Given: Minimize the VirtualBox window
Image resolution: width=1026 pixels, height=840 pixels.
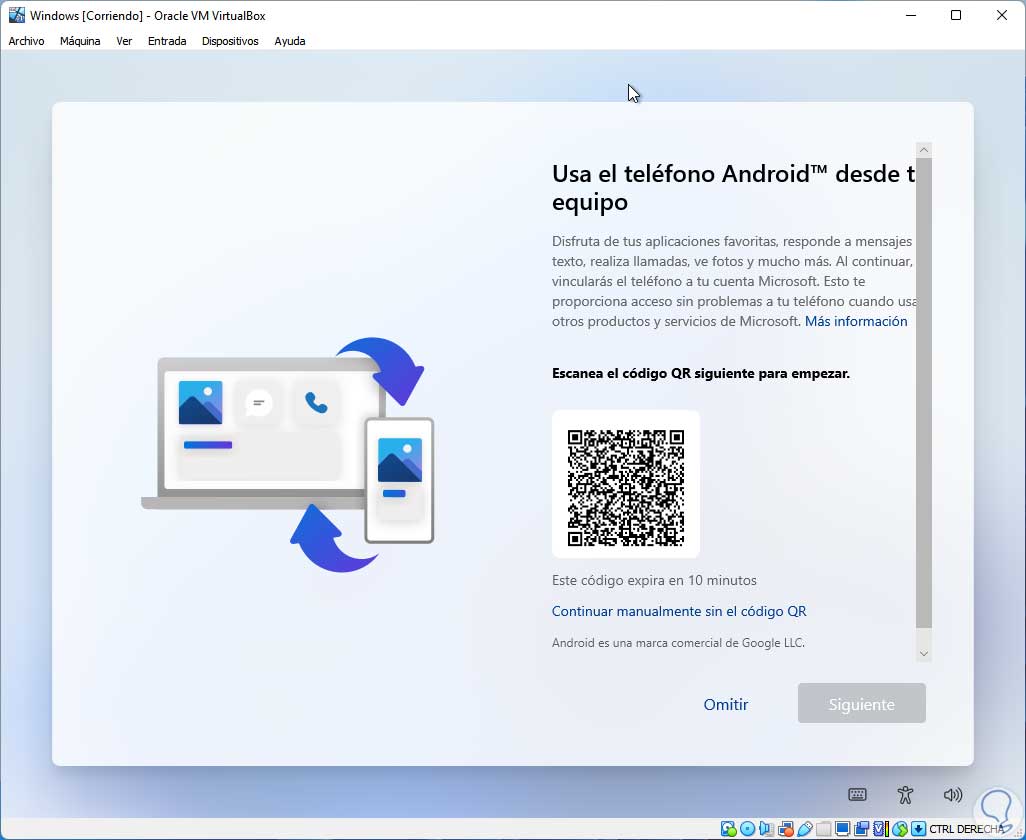Looking at the screenshot, I should pos(911,15).
